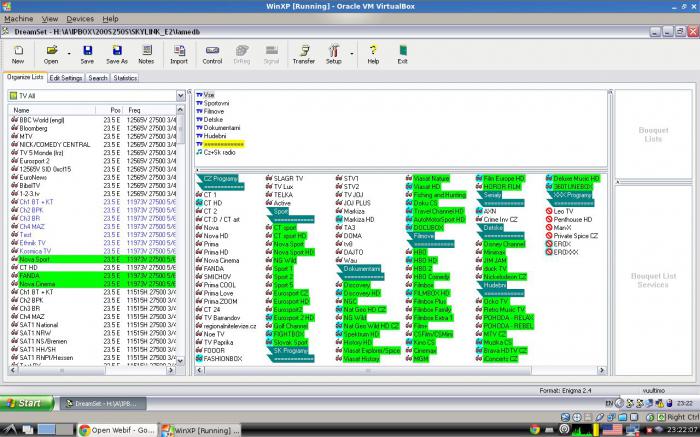Click the Save toolbar icon
Viewport: 700px width, 437px height.
click(87, 54)
